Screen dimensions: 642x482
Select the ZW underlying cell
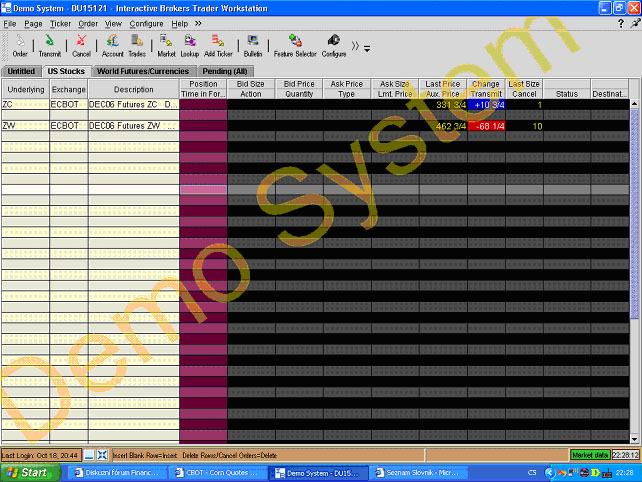point(25,126)
